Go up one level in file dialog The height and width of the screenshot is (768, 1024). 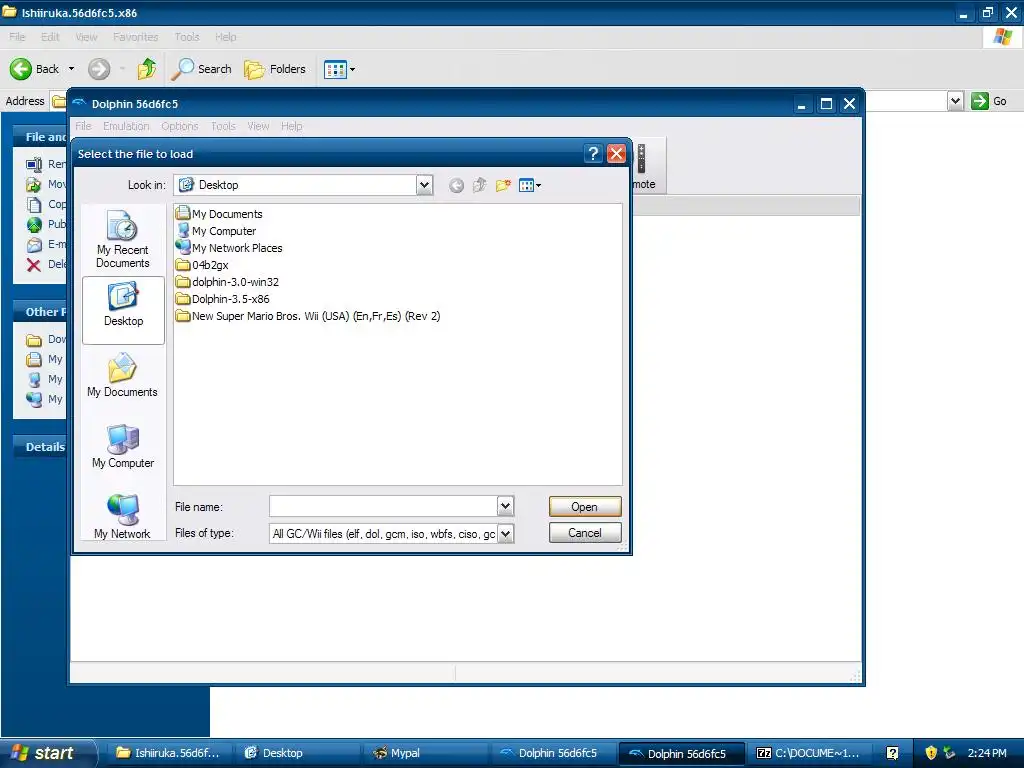pyautogui.click(x=479, y=185)
